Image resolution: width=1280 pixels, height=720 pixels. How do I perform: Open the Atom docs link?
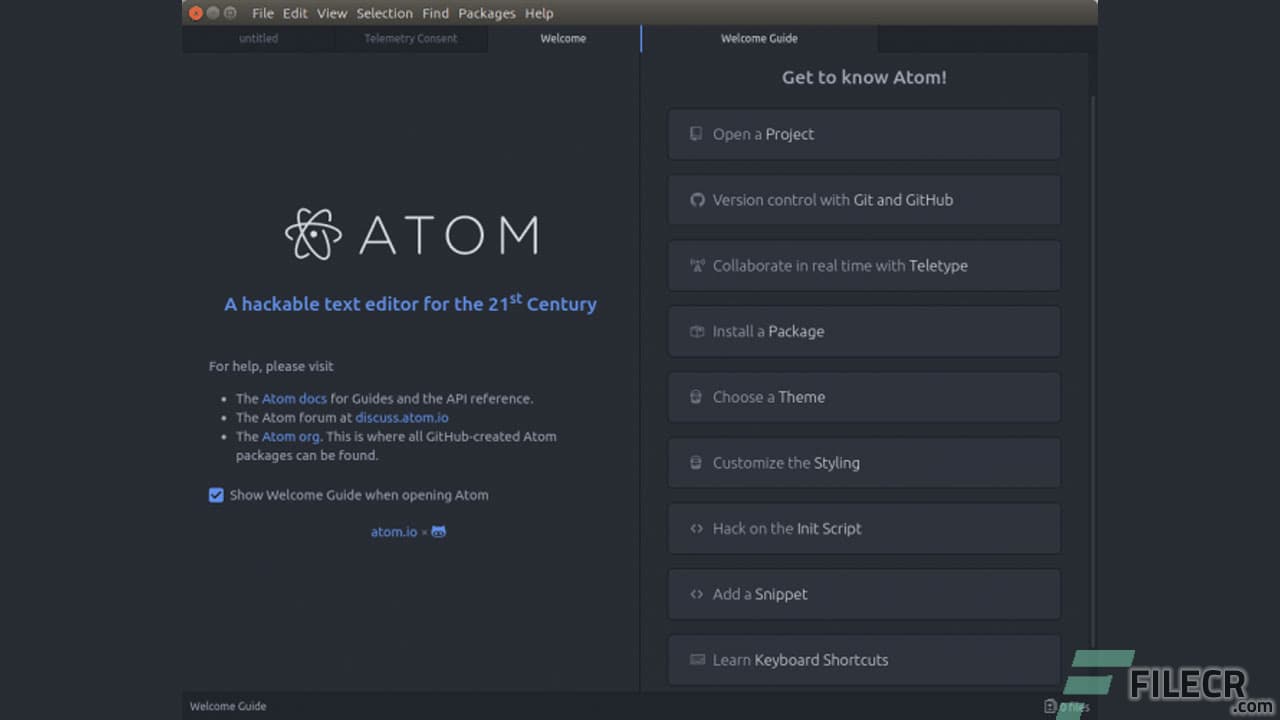[294, 398]
